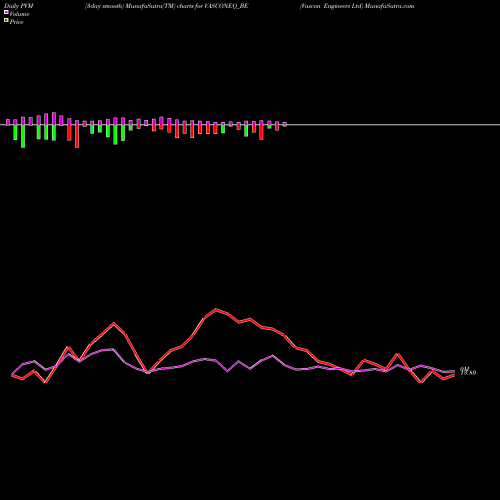
Task: Click the VASCONEQ_BE chart heading text
Action: point(167,6)
